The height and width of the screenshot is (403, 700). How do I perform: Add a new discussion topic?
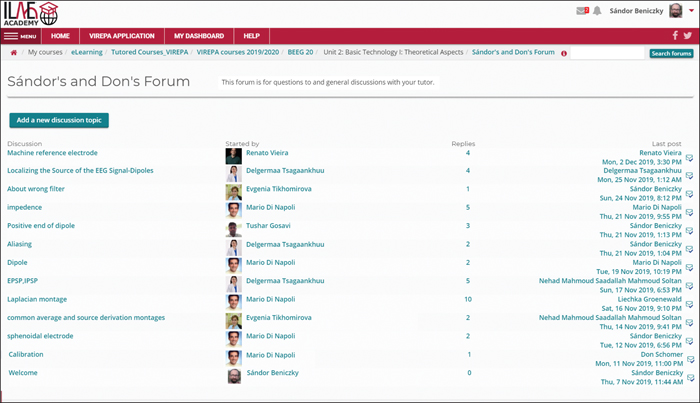[x=59, y=120]
